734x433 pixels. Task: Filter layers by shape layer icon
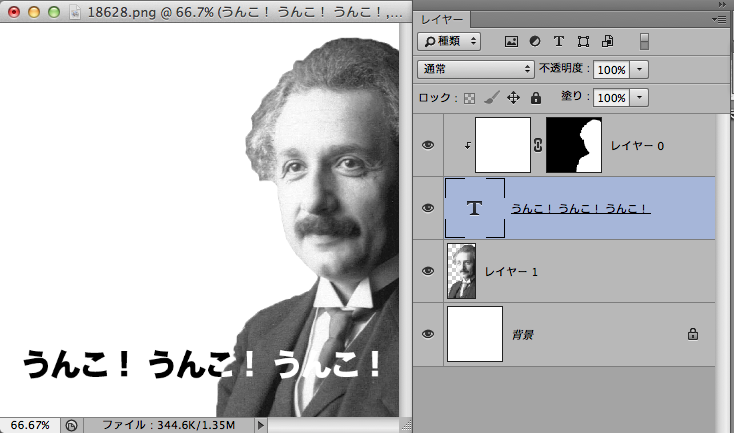tap(583, 41)
